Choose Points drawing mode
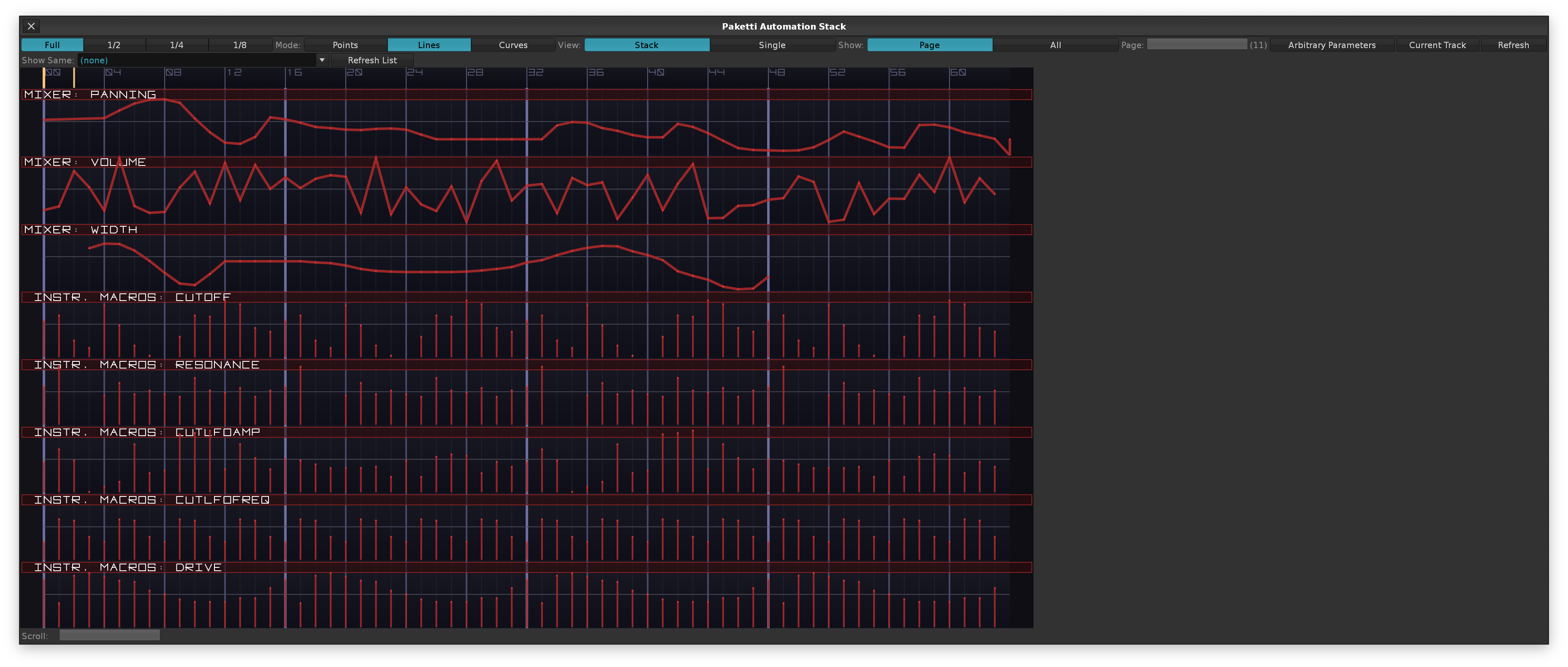 pos(345,45)
